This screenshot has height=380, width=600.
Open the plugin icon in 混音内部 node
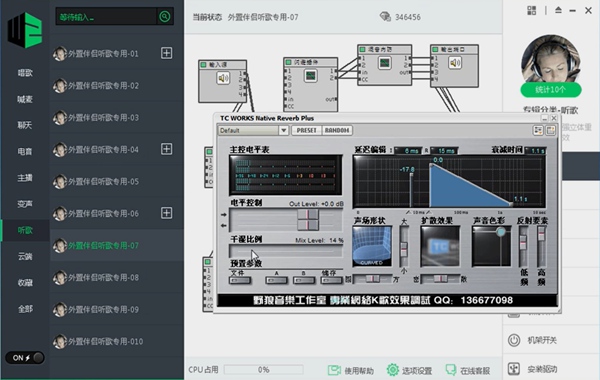[x=384, y=62]
